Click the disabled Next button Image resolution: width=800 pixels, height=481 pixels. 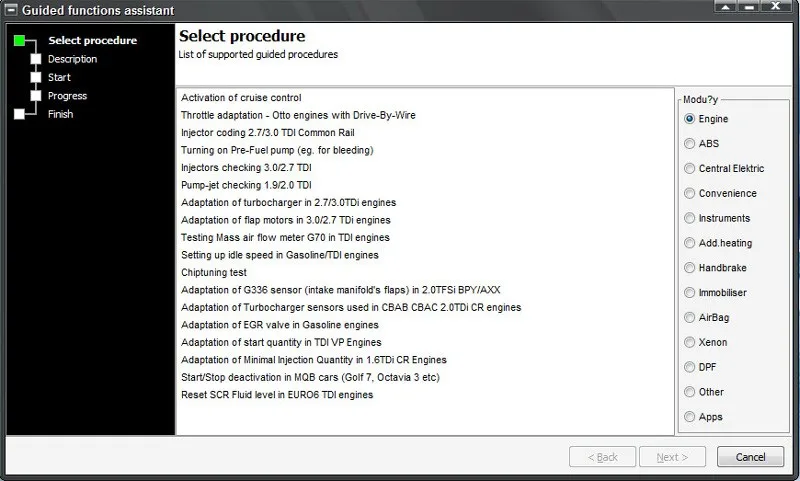click(672, 457)
